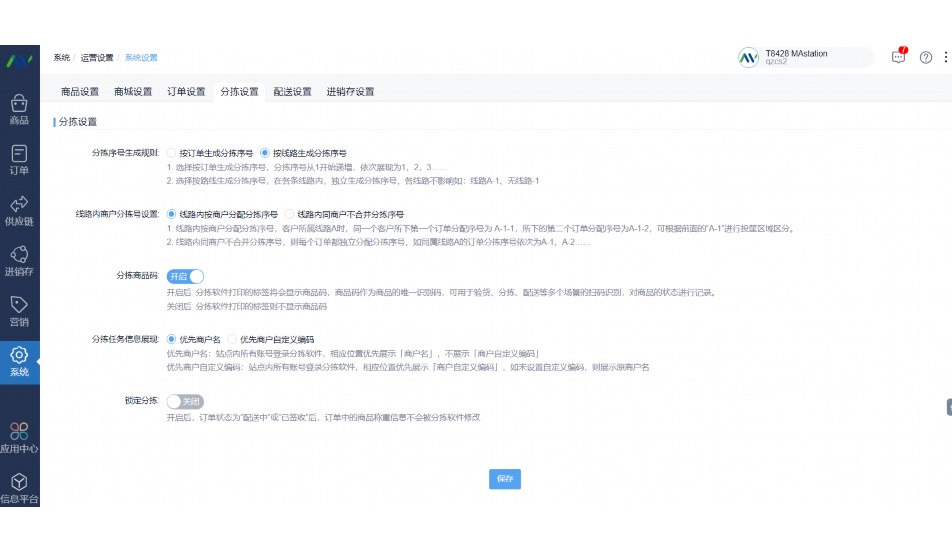Open 信息平台 information platform icon
Screen dimensions: 952x552
[19, 489]
